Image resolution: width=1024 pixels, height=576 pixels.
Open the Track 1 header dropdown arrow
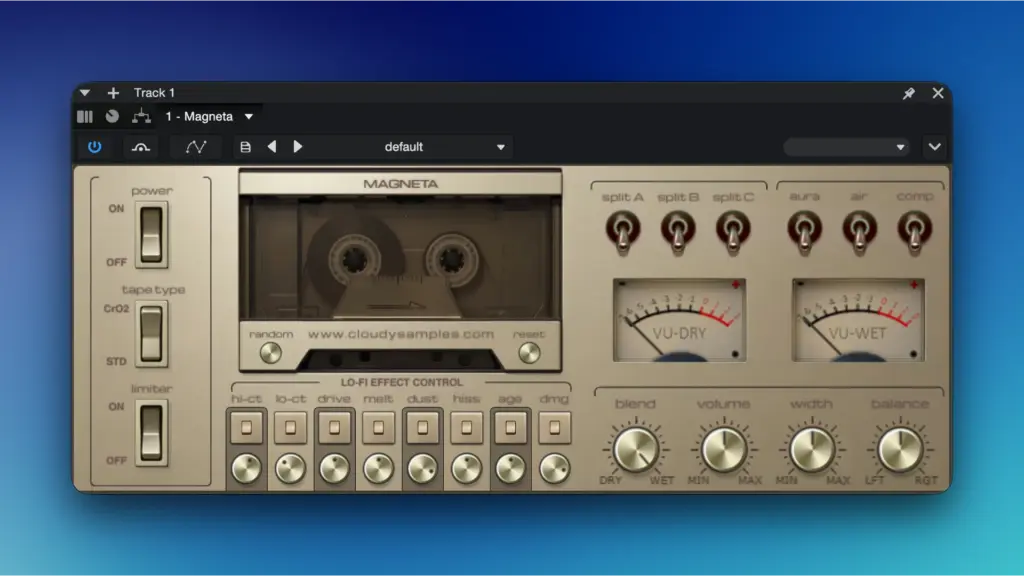85,93
